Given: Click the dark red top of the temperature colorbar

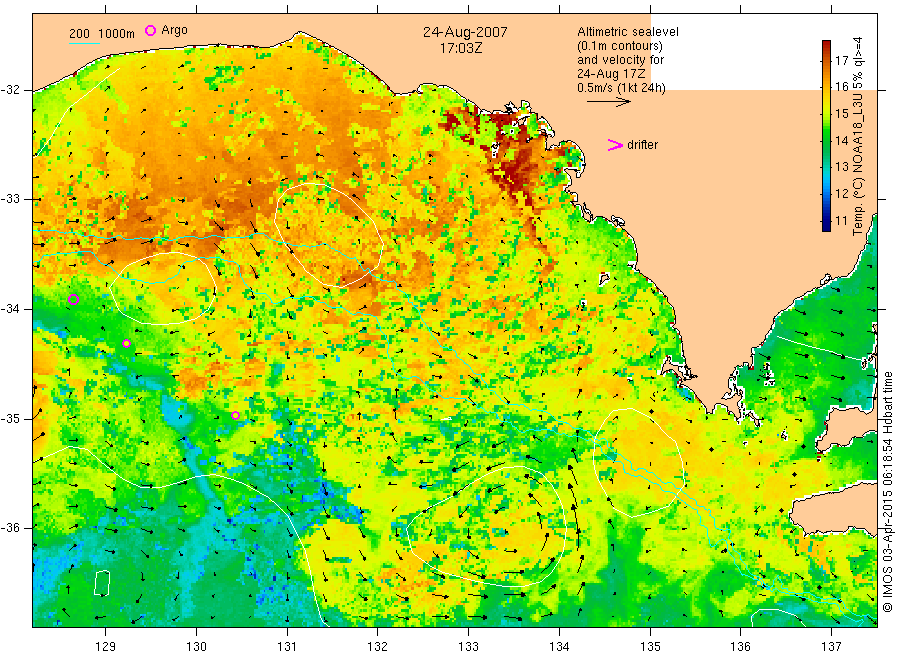Looking at the screenshot, I should click(x=826, y=46).
